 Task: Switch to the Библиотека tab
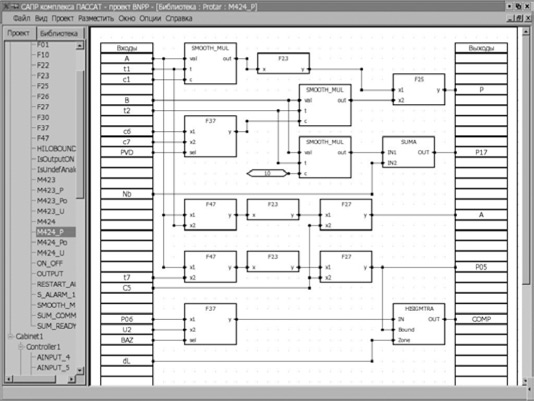(59, 33)
